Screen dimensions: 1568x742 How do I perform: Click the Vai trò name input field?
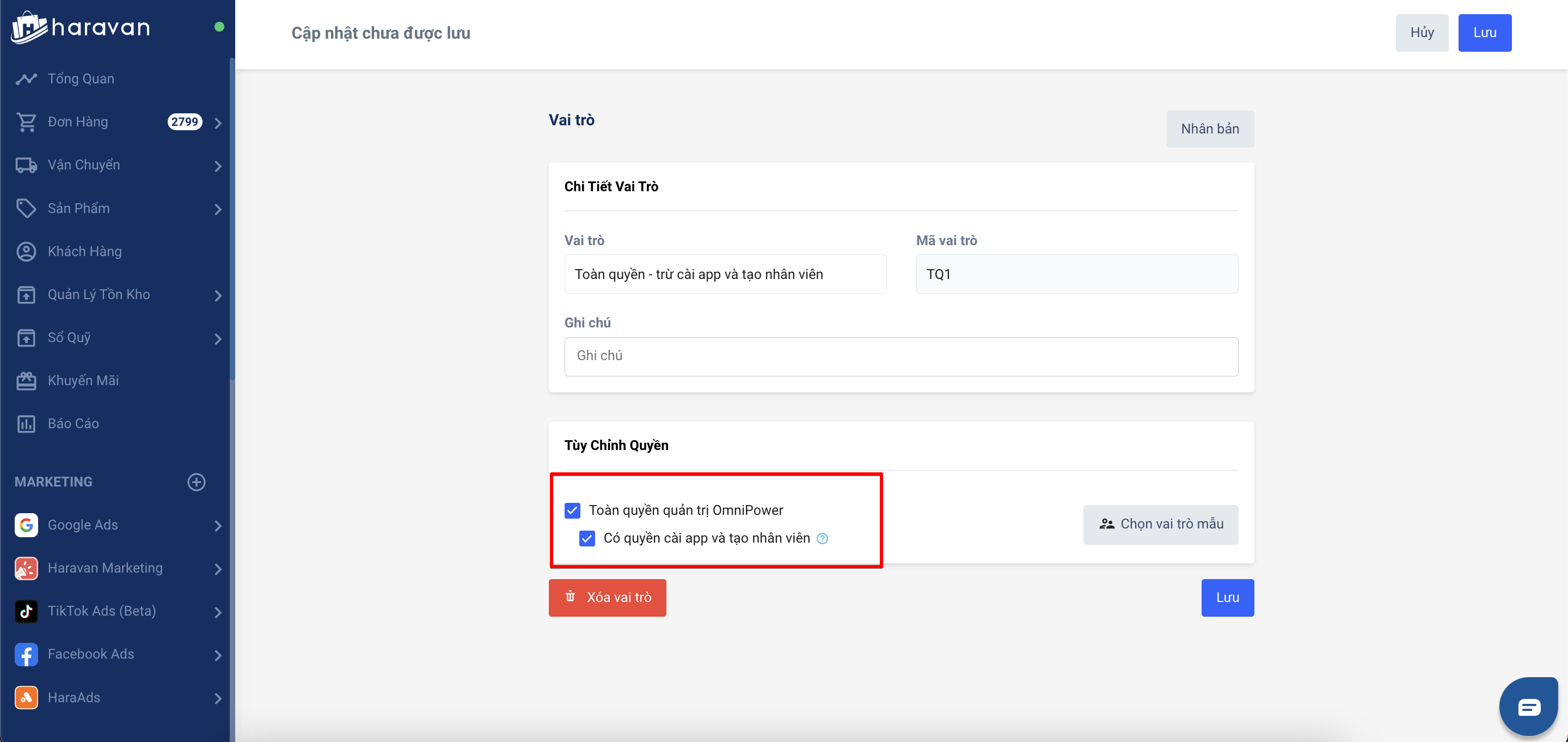(x=725, y=274)
